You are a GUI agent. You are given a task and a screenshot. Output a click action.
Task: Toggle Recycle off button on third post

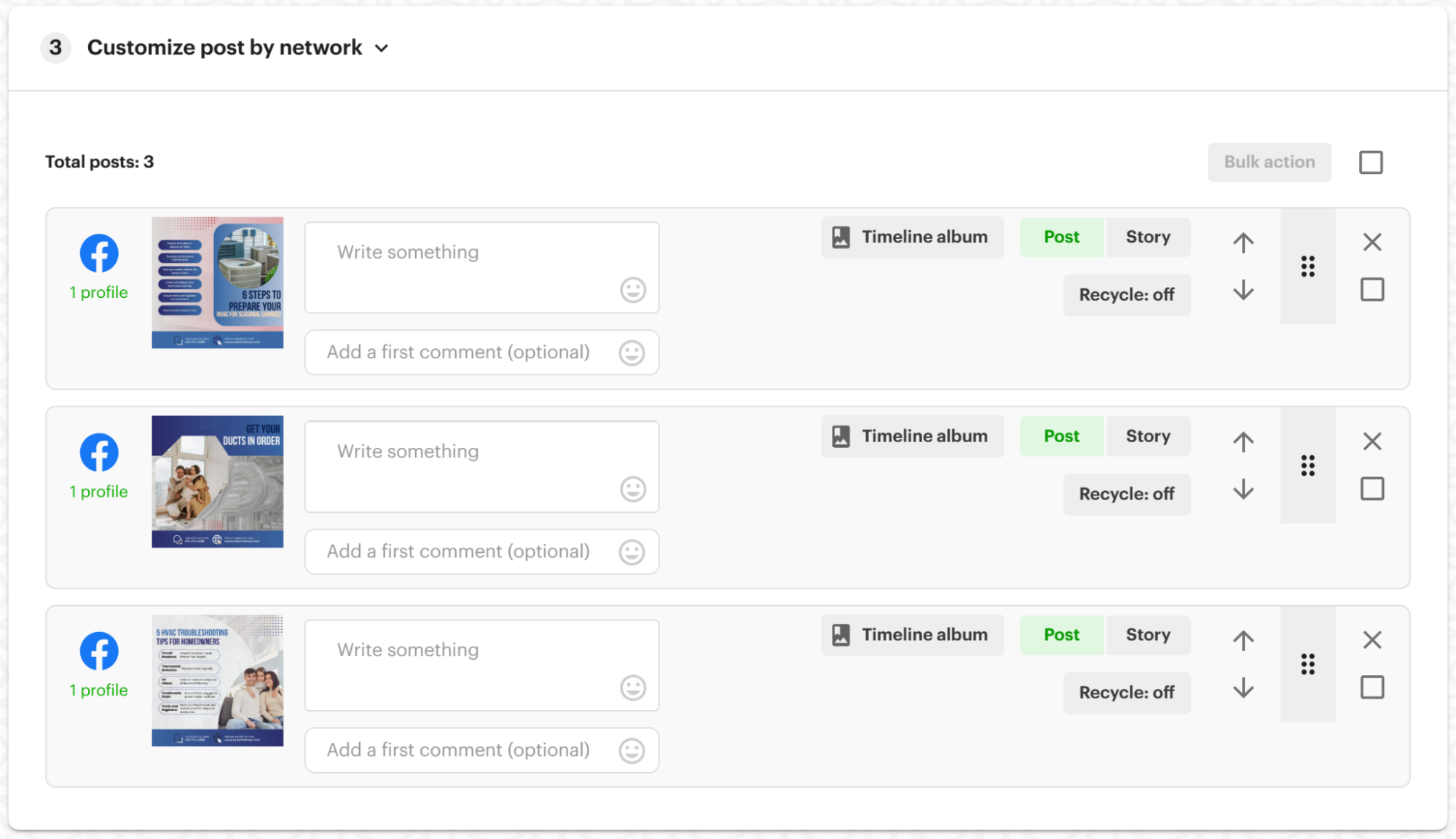pos(1125,691)
